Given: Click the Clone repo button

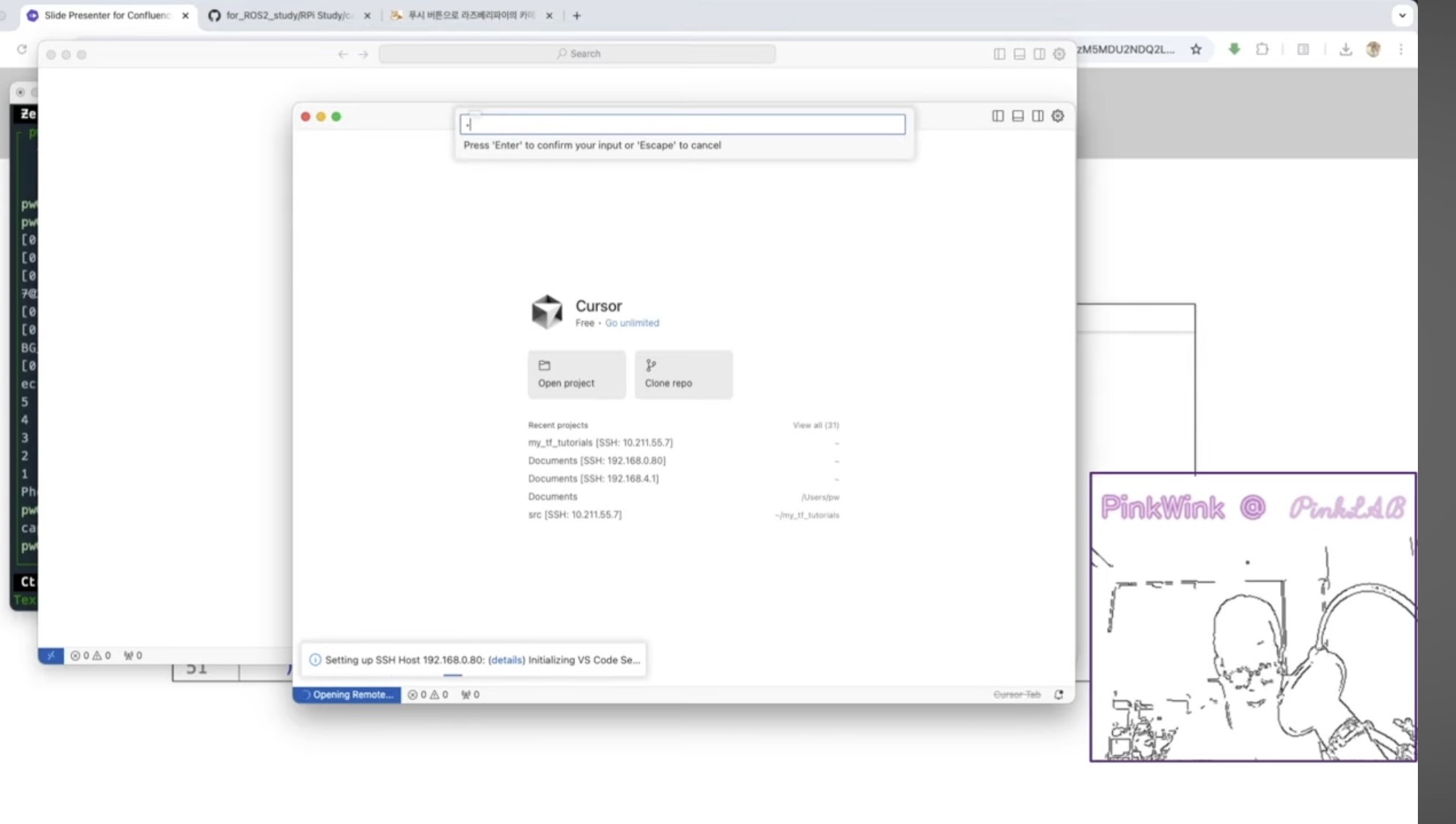Looking at the screenshot, I should pyautogui.click(x=683, y=374).
